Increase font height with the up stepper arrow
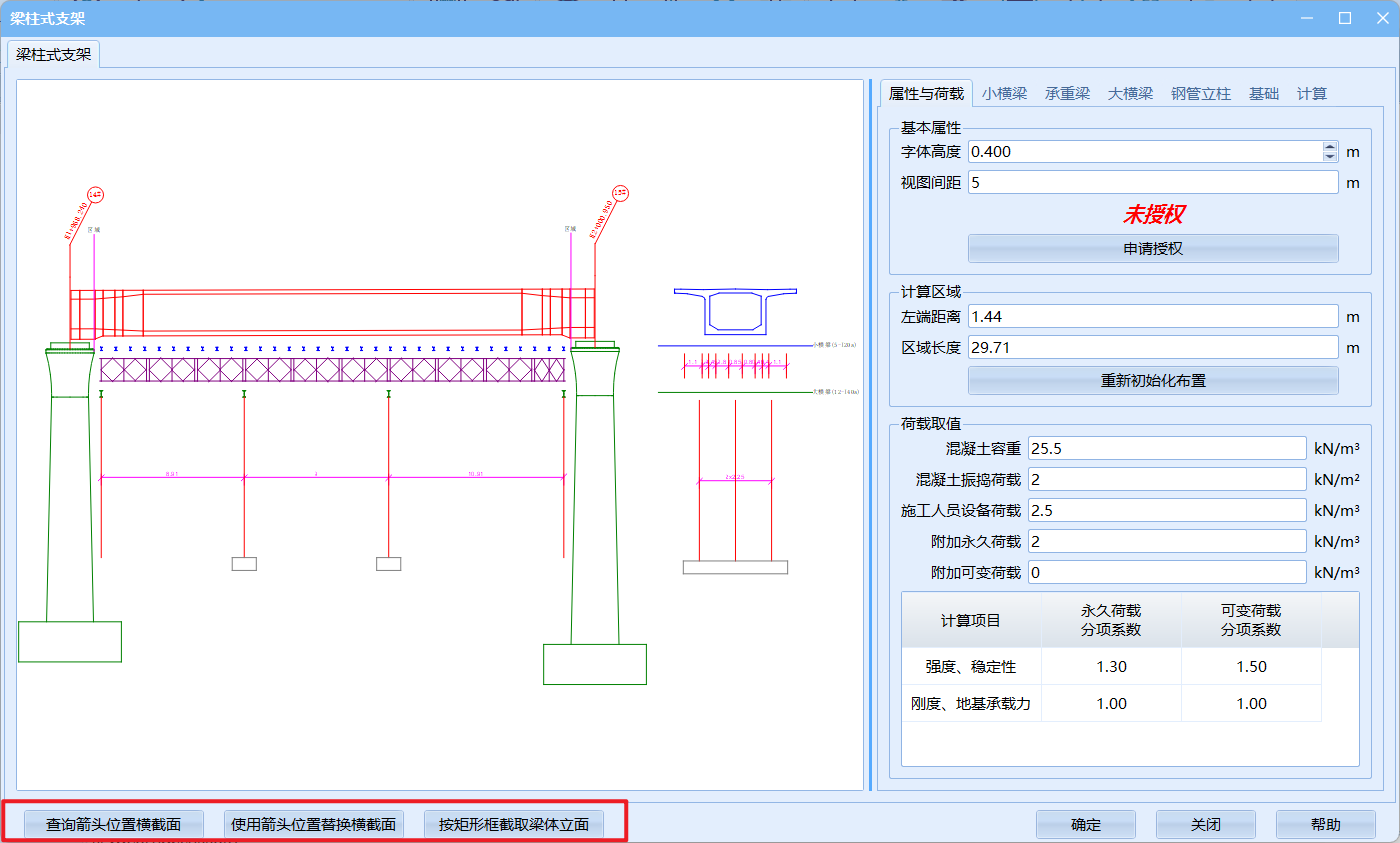 coord(1329,147)
